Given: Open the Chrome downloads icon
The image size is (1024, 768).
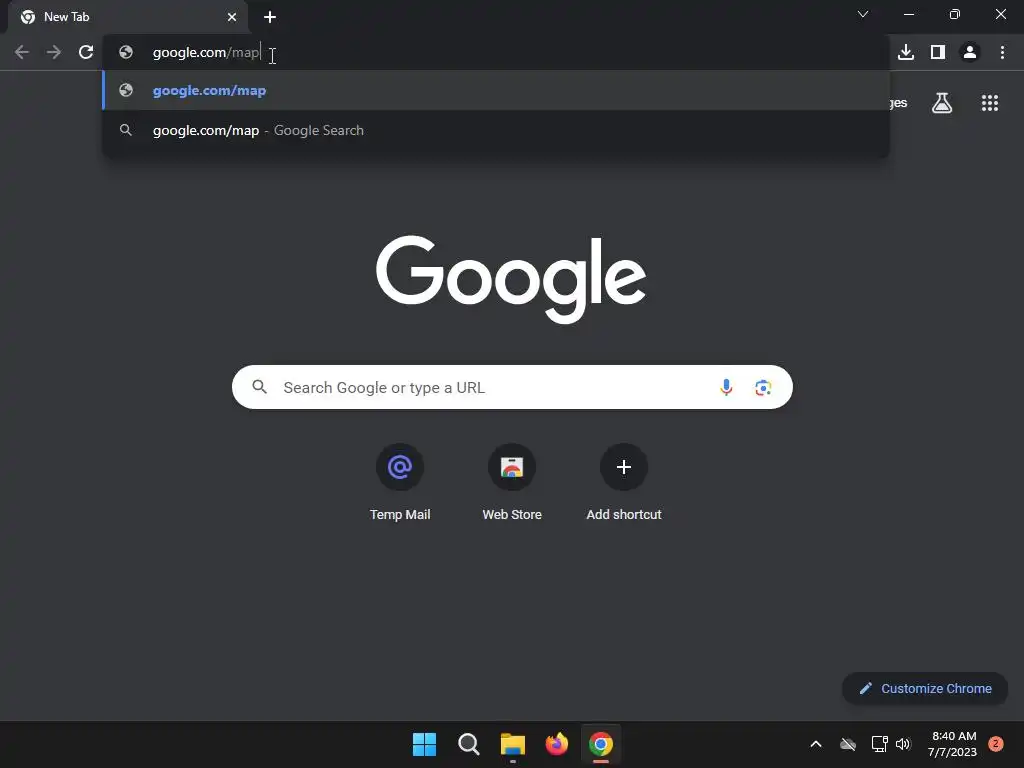Looking at the screenshot, I should [x=906, y=52].
